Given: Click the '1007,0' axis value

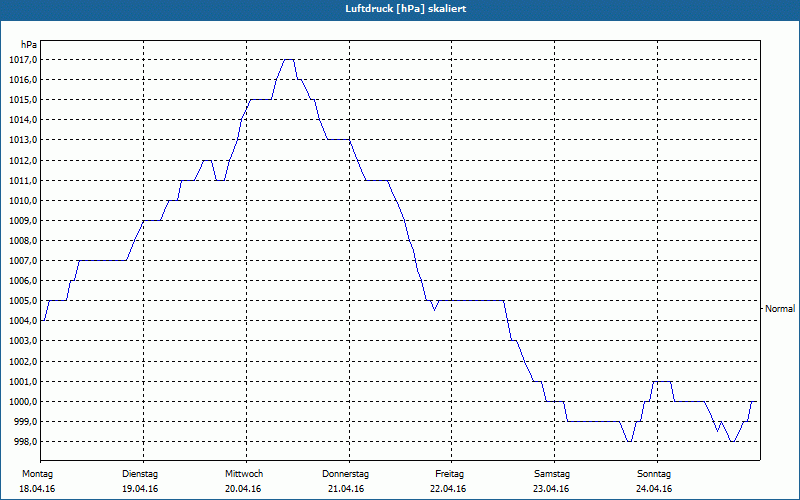Looking at the screenshot, I should [x=23, y=261].
